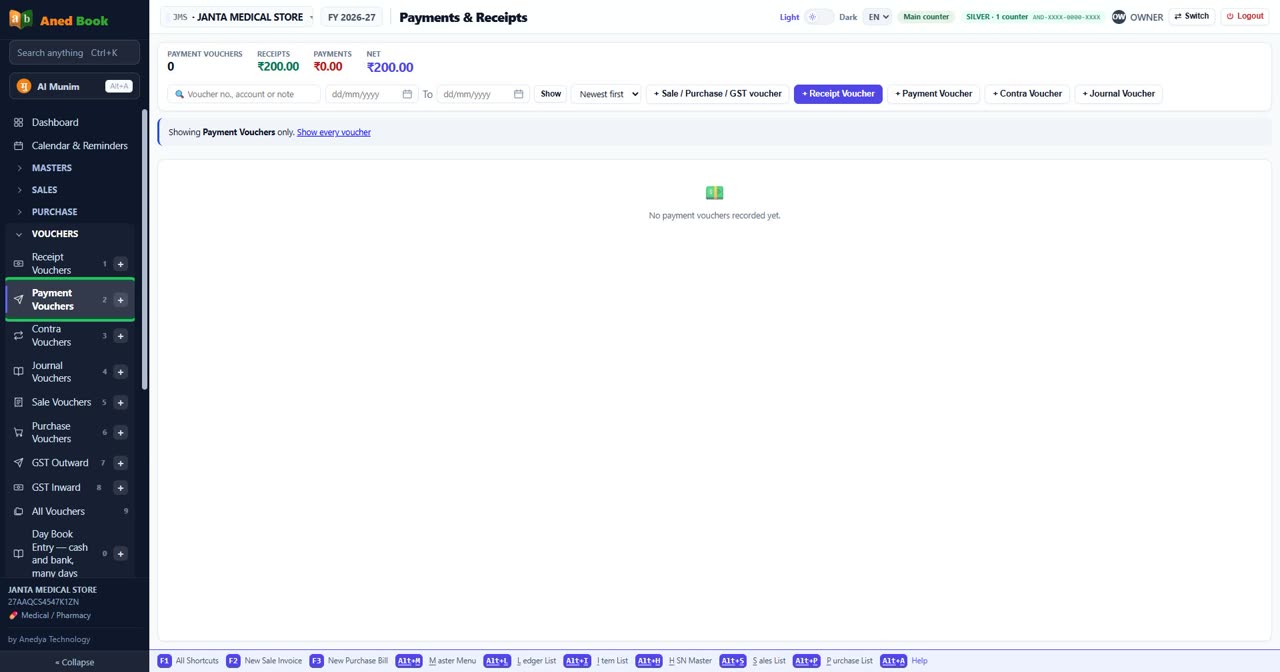Open the calendar picker in the start date field
The width and height of the screenshot is (1280, 672).
(x=407, y=94)
